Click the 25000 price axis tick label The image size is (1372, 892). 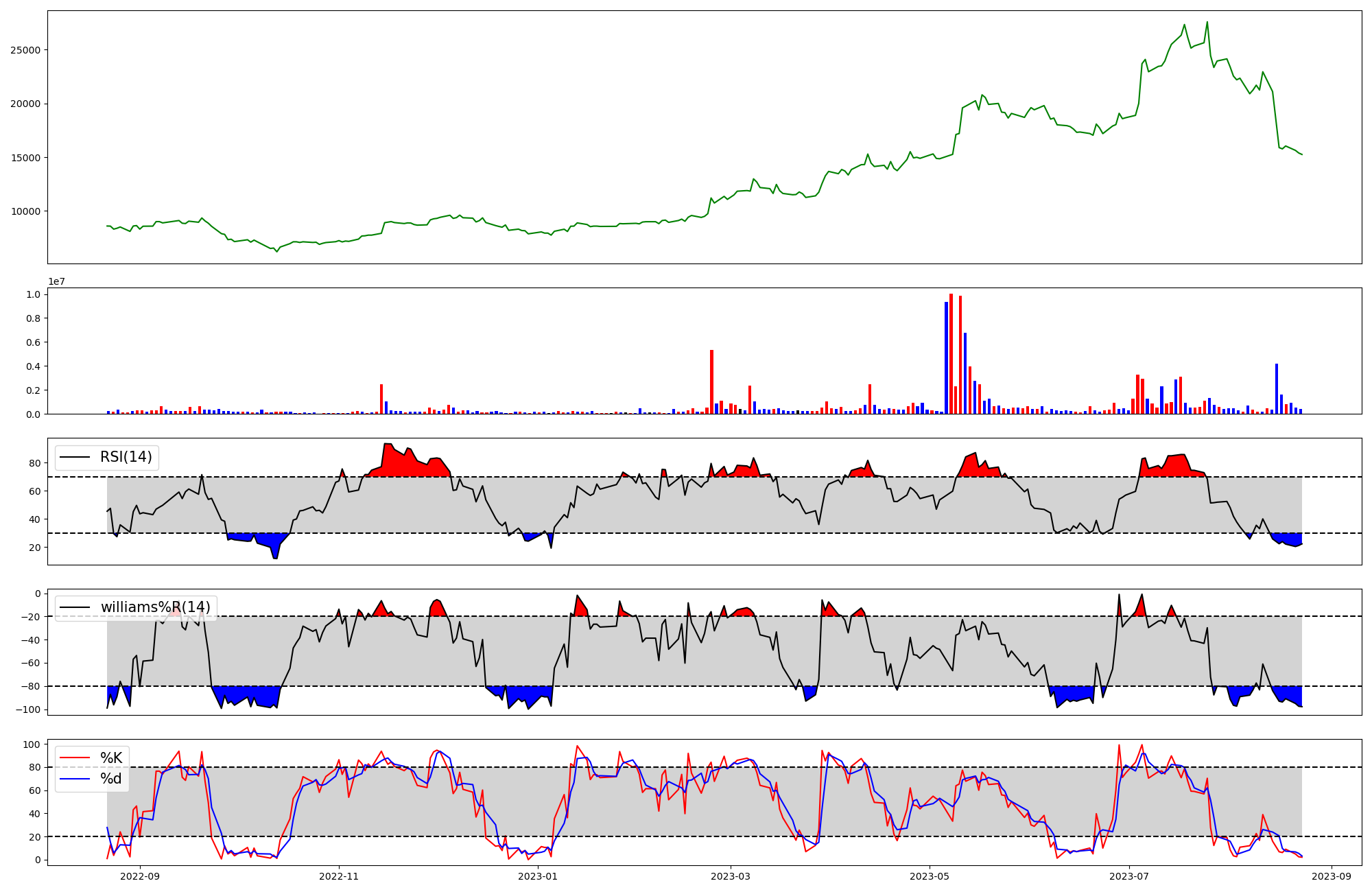coord(25,50)
